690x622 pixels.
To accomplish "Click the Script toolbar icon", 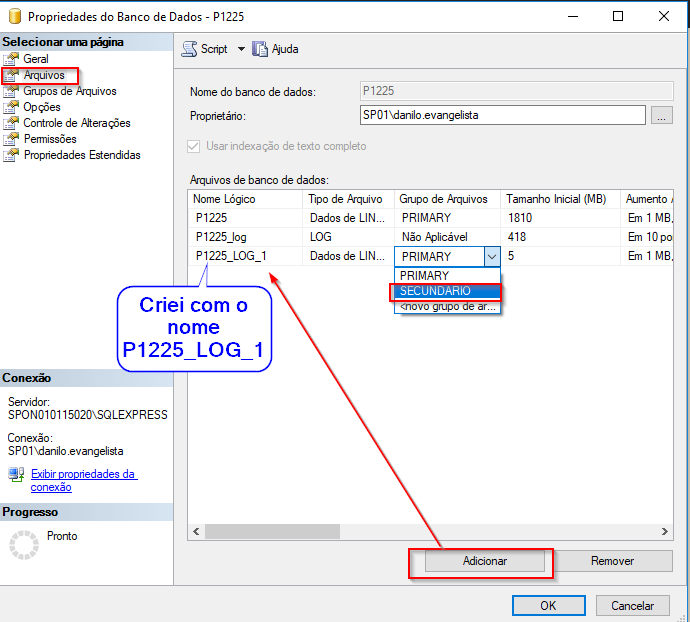I will (x=189, y=49).
